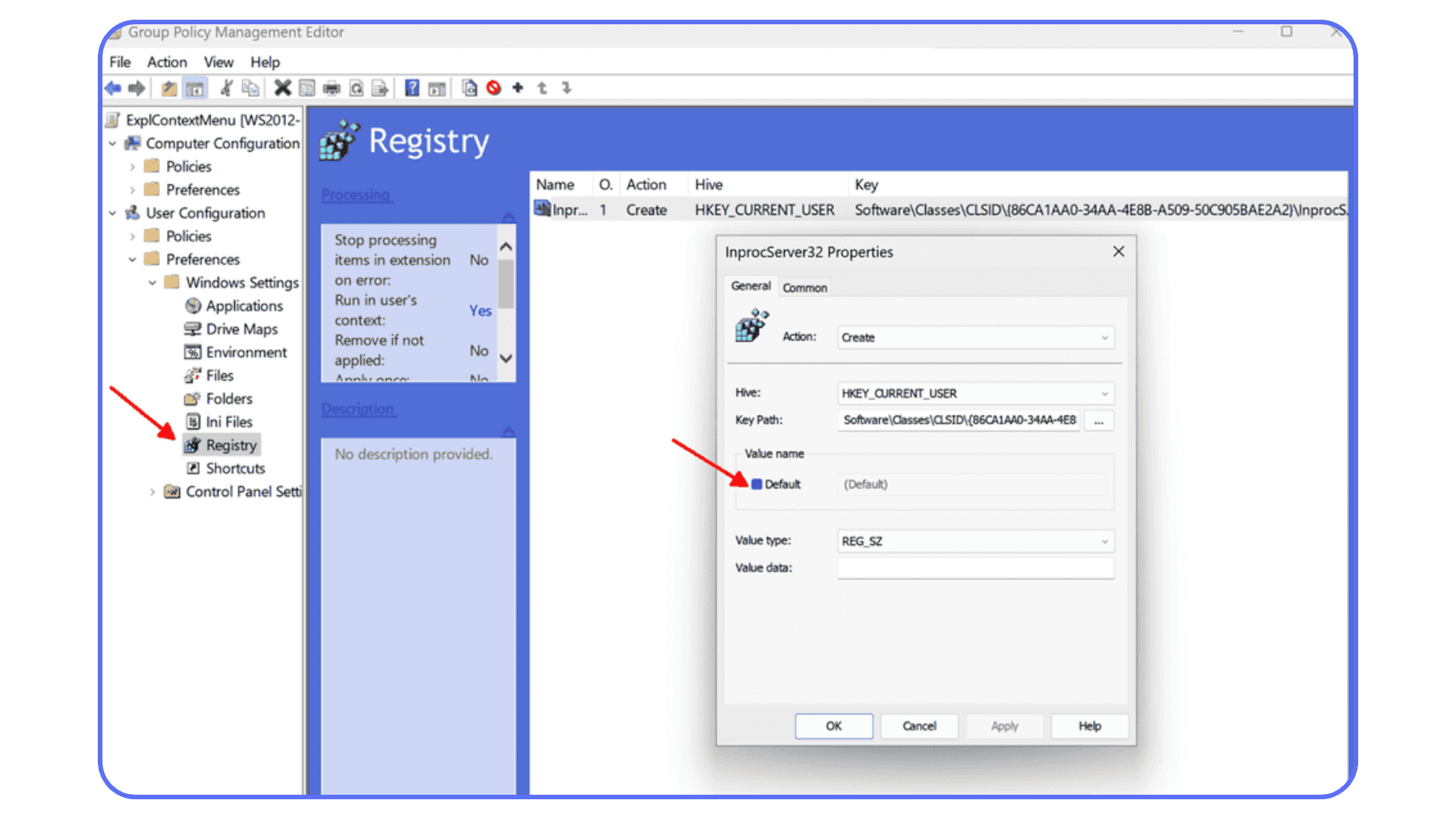Click the Move Up arrow icon
This screenshot has width=1456, height=819.
click(x=541, y=88)
